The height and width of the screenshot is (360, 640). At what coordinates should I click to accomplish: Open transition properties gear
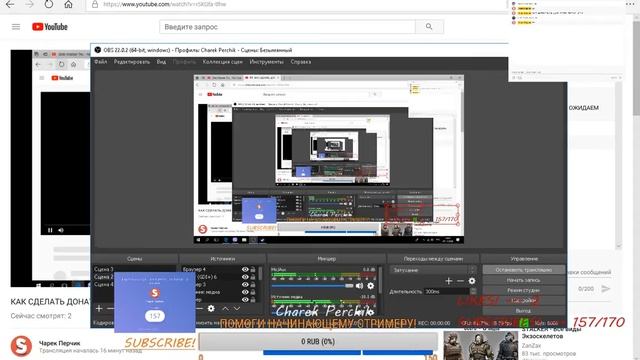pos(472,281)
